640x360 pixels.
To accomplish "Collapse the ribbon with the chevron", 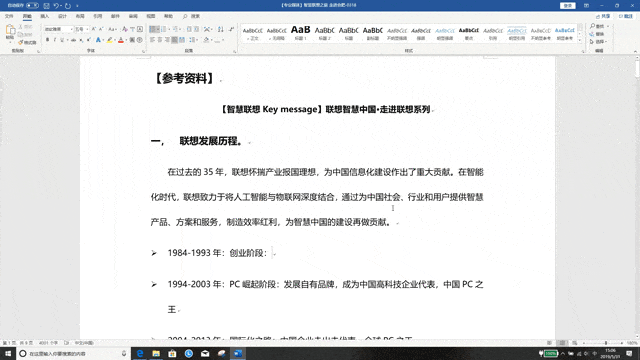I will (635, 51).
